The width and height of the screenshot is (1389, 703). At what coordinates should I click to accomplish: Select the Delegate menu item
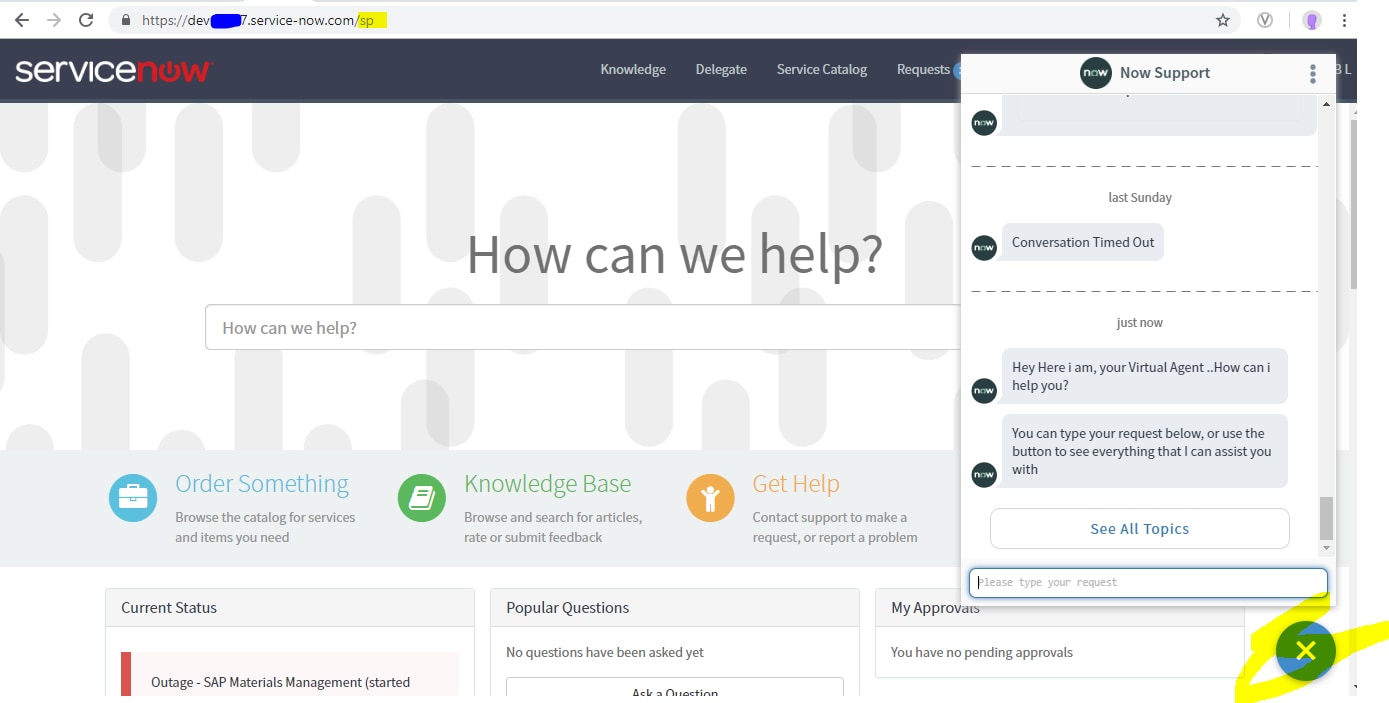point(721,70)
